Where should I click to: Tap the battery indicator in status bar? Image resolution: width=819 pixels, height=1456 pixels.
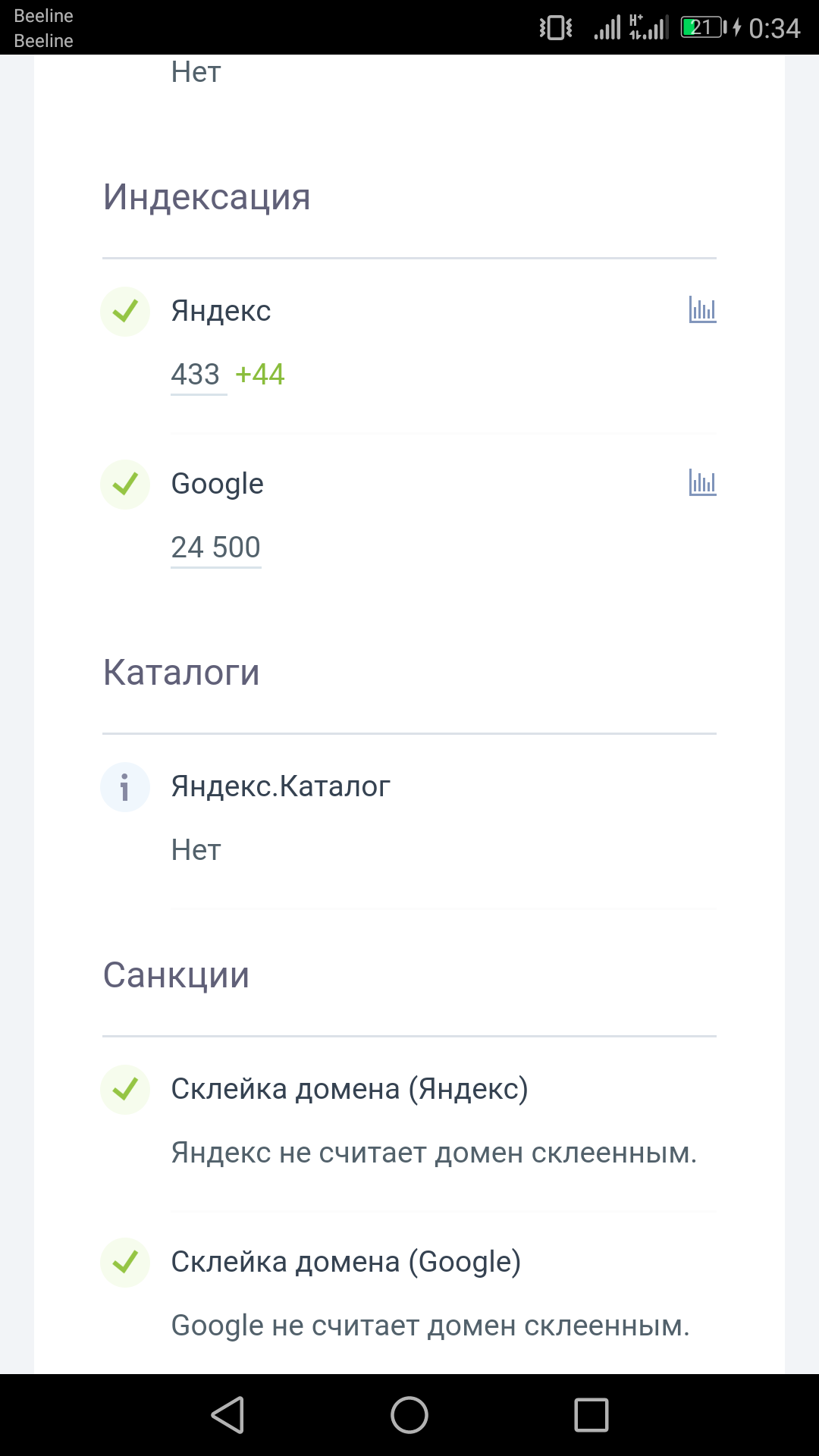[702, 28]
